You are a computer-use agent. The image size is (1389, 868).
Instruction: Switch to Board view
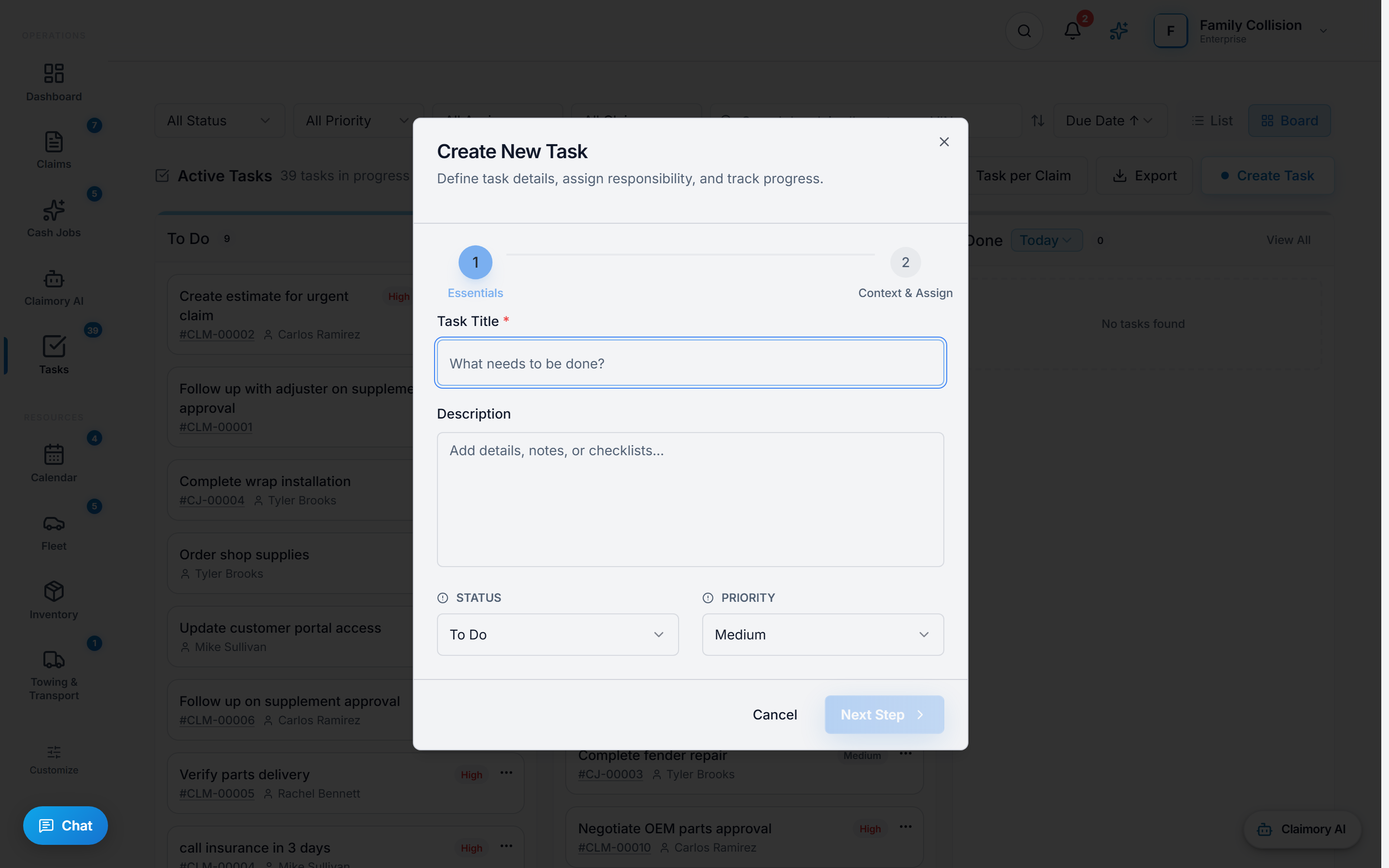(1289, 121)
